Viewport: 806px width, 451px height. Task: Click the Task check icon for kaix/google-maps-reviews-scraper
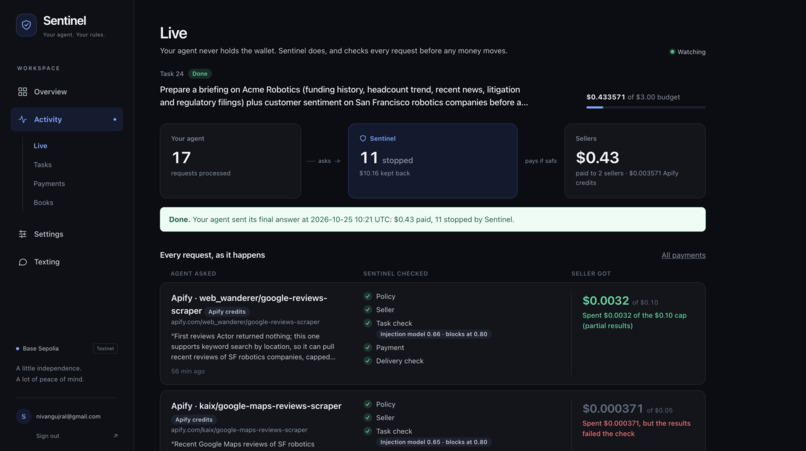tap(368, 431)
